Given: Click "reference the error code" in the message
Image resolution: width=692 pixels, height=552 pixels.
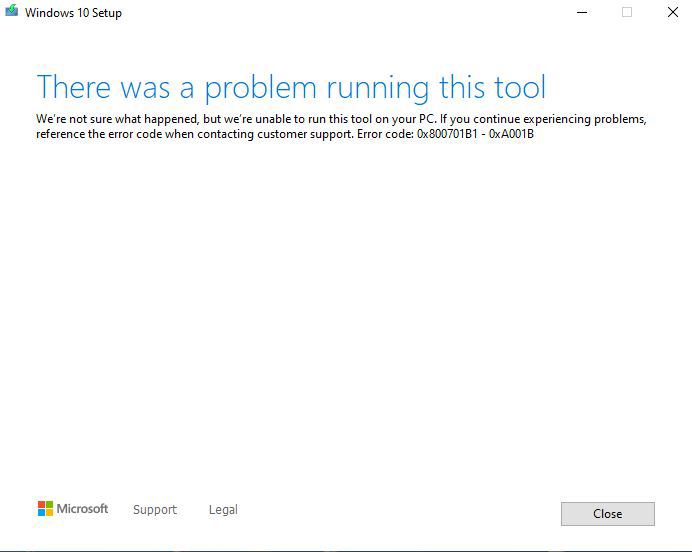Looking at the screenshot, I should coord(99,134).
